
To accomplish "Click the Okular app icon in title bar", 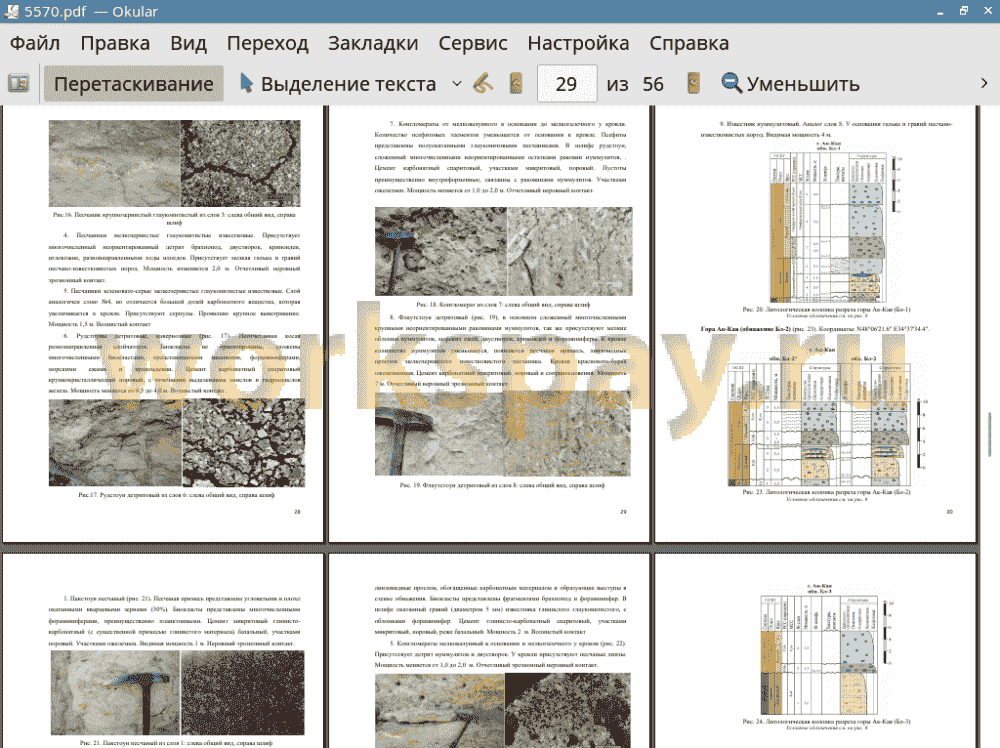I will (x=11, y=11).
